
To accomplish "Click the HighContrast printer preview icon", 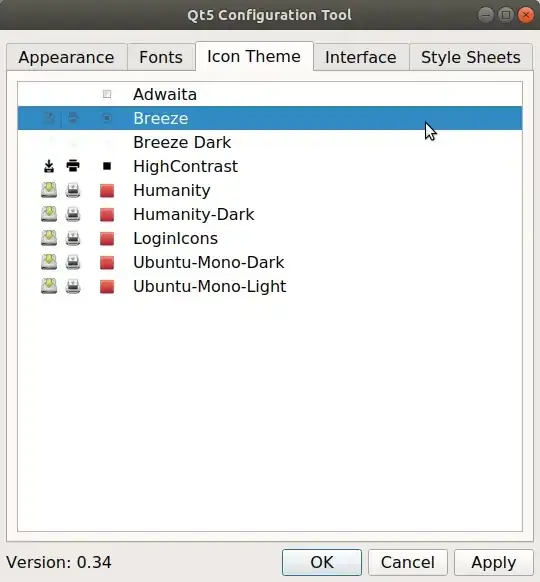I will point(73,166).
